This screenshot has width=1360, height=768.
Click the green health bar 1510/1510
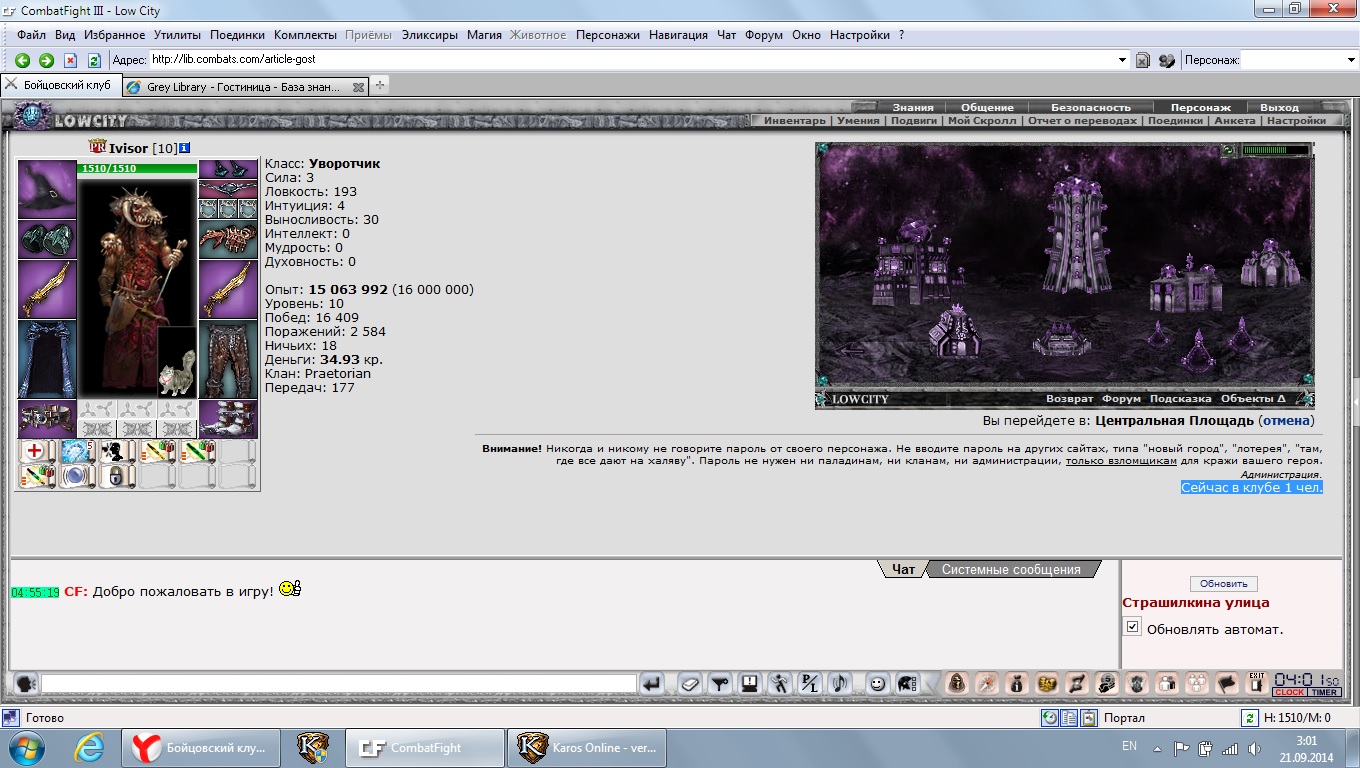coord(137,169)
